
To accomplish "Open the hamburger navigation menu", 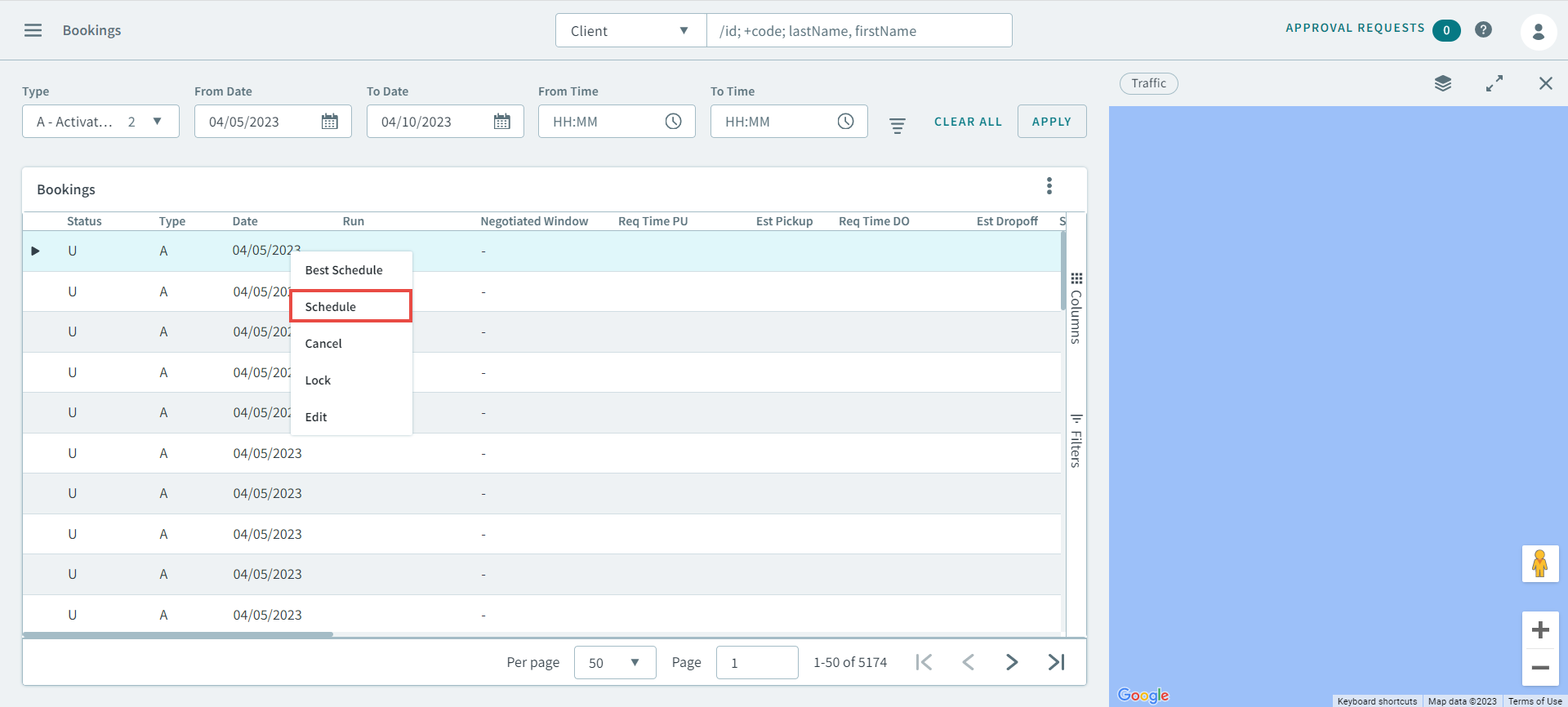I will [x=33, y=30].
